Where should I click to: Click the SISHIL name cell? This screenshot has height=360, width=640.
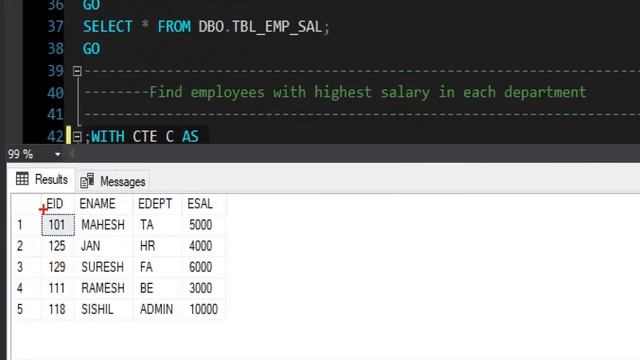[x=104, y=309]
